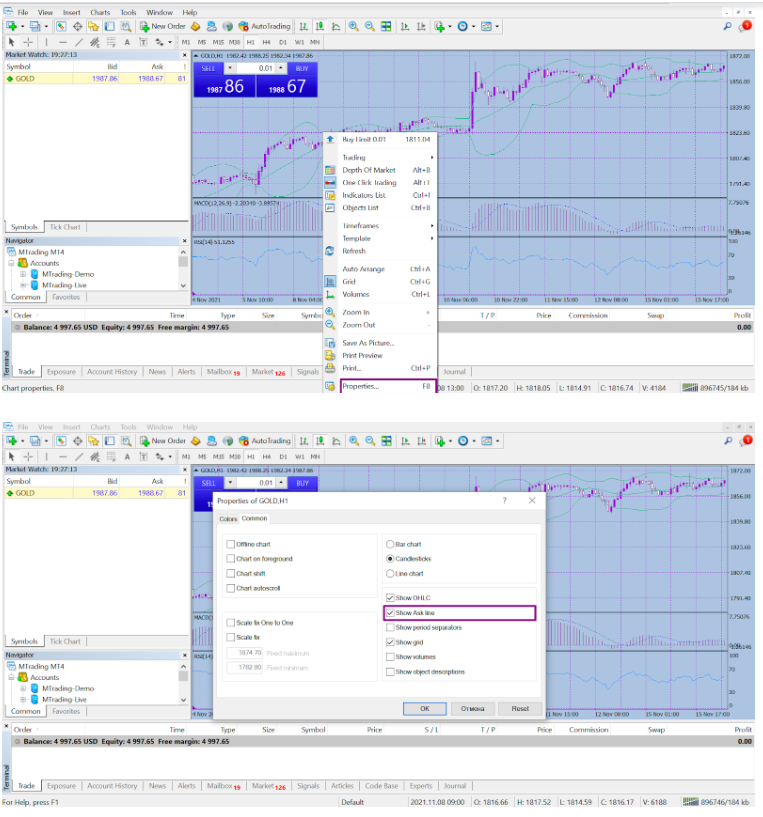Click lower Navigator vertical scrollbar
Screen dimensions: 763x817
(183, 683)
